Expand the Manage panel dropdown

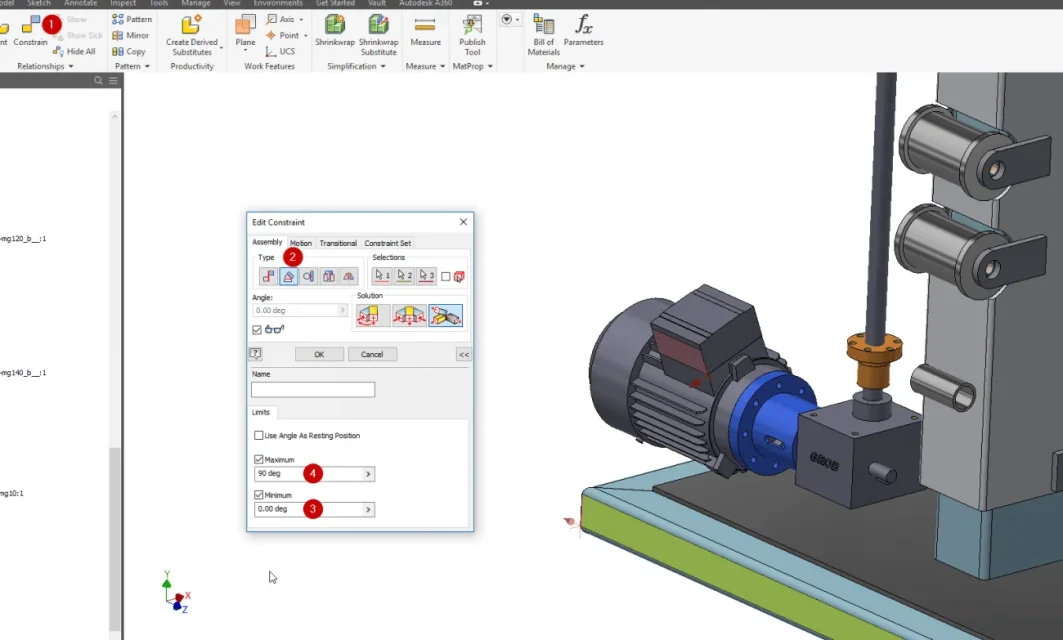582,66
